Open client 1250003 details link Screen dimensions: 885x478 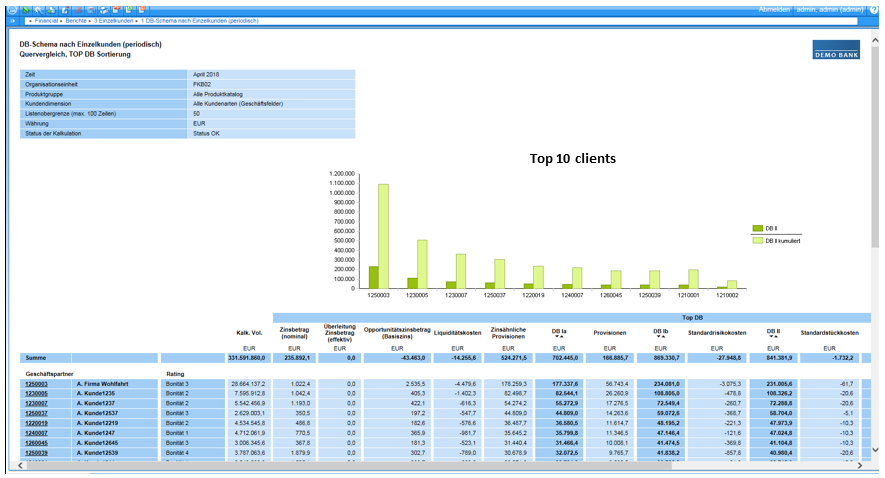point(36,383)
